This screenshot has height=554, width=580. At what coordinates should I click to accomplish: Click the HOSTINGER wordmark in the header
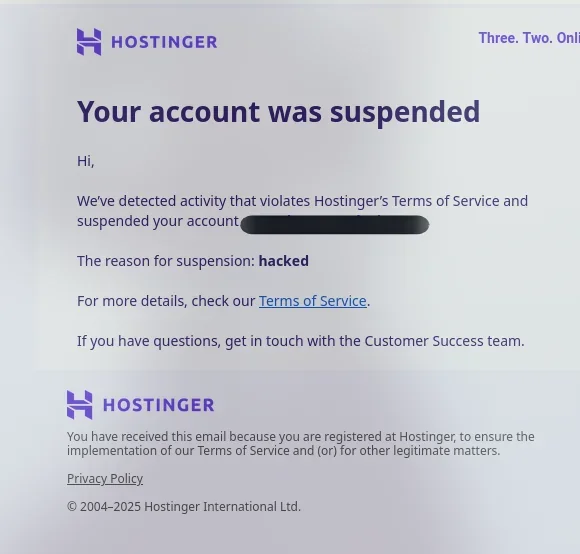pos(164,42)
